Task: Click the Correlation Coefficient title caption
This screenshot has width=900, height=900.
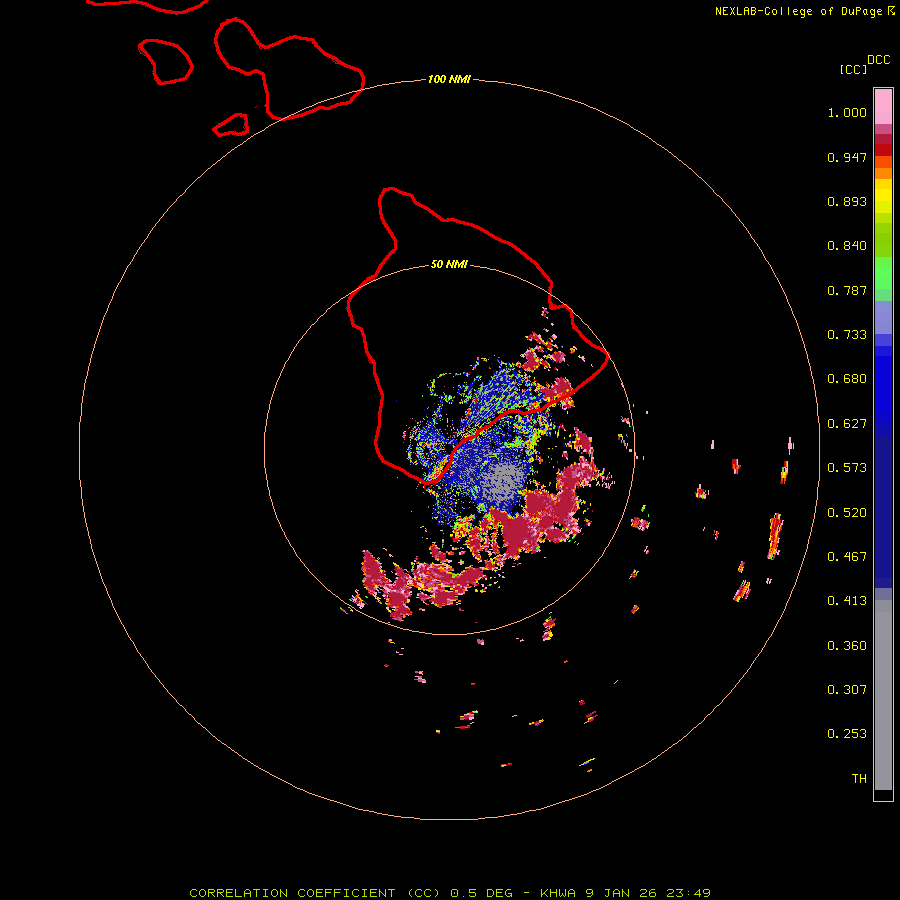Action: [x=450, y=893]
